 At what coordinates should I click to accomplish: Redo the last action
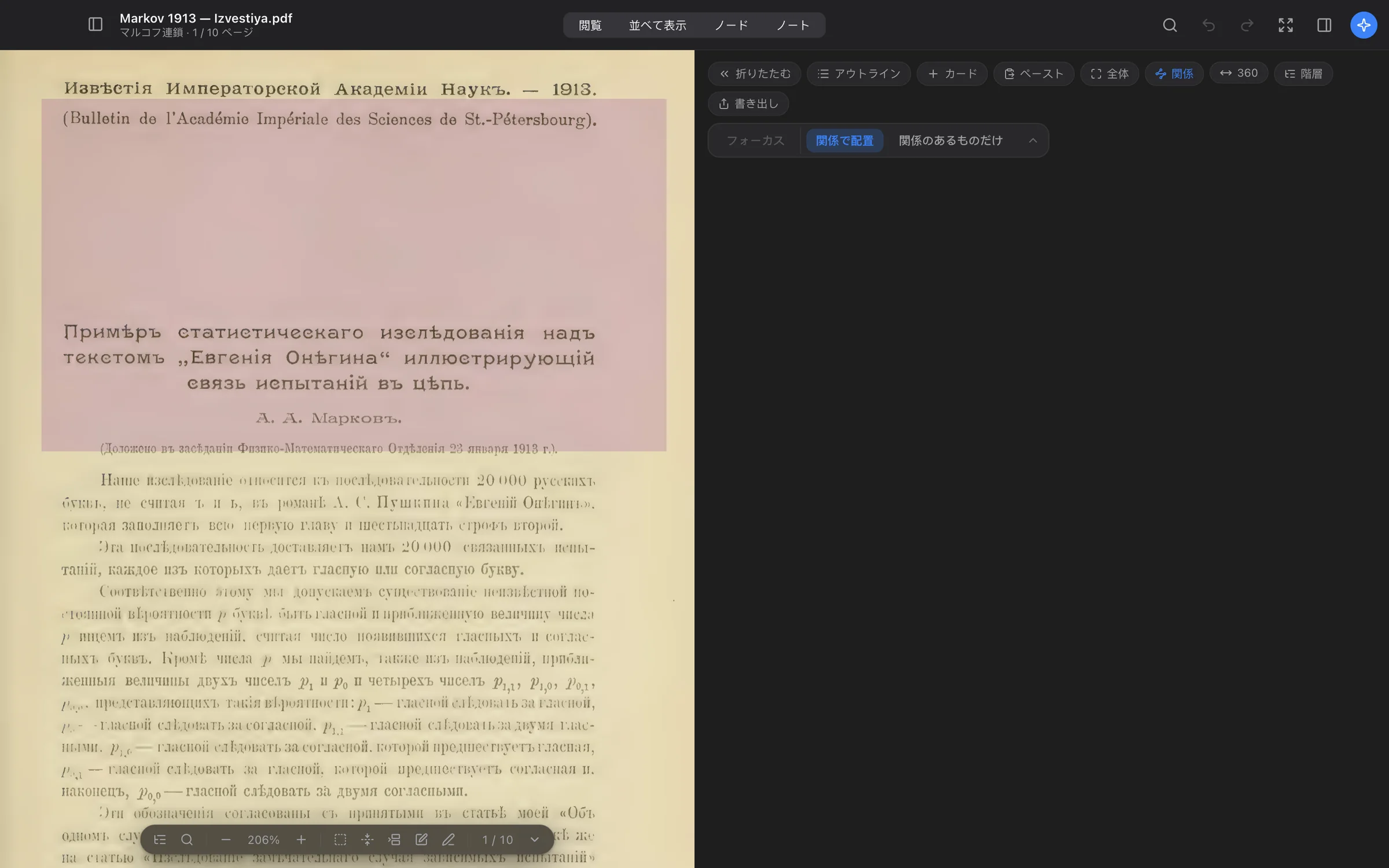[1247, 25]
